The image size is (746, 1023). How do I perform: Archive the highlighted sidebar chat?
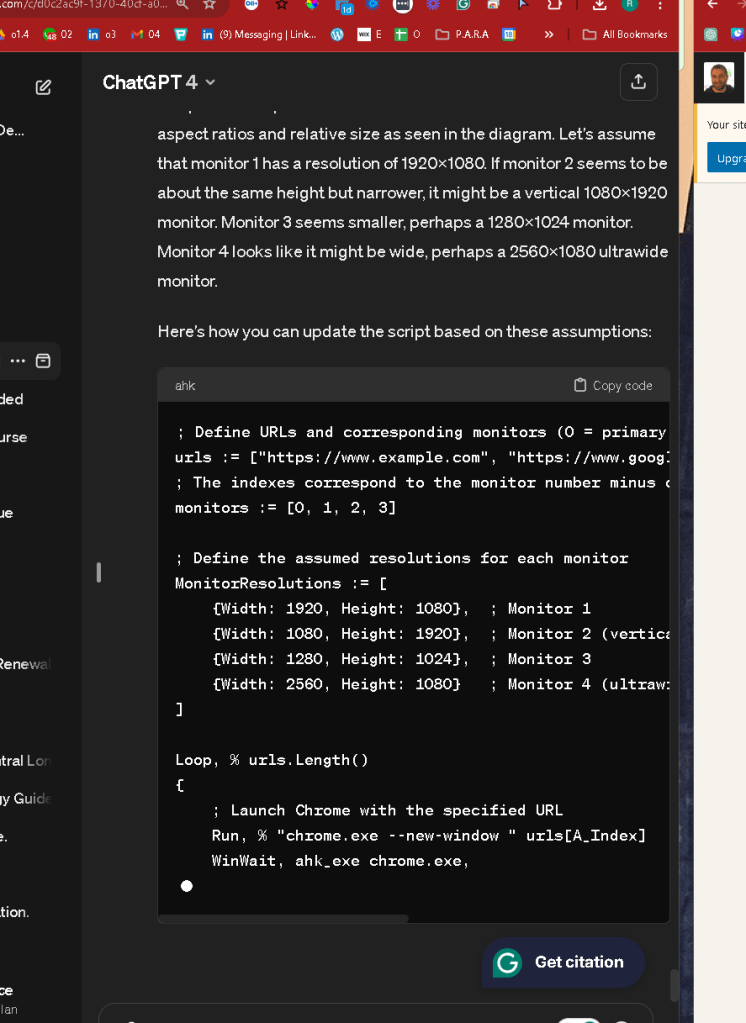43,361
